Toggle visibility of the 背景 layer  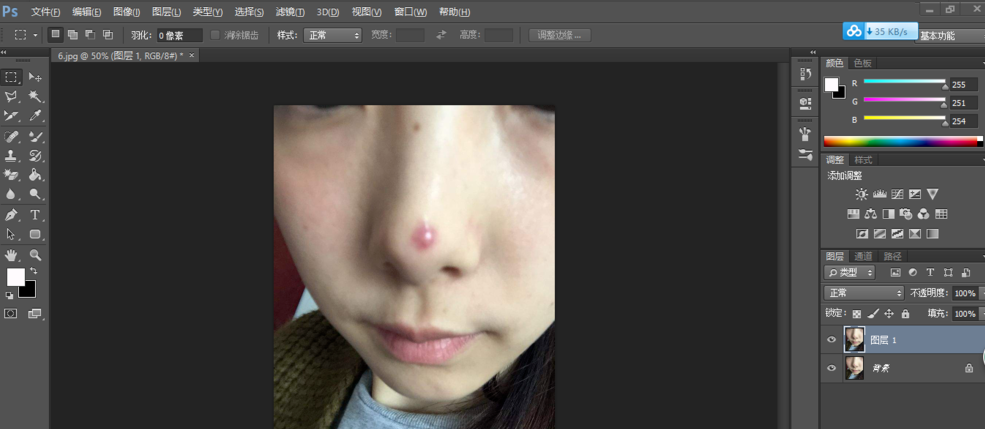click(831, 368)
